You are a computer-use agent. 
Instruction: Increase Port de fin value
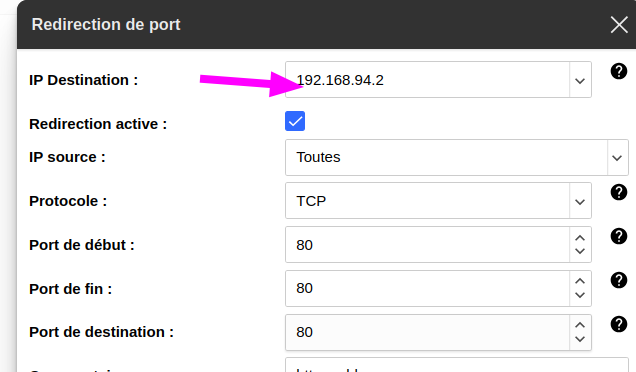click(x=580, y=281)
